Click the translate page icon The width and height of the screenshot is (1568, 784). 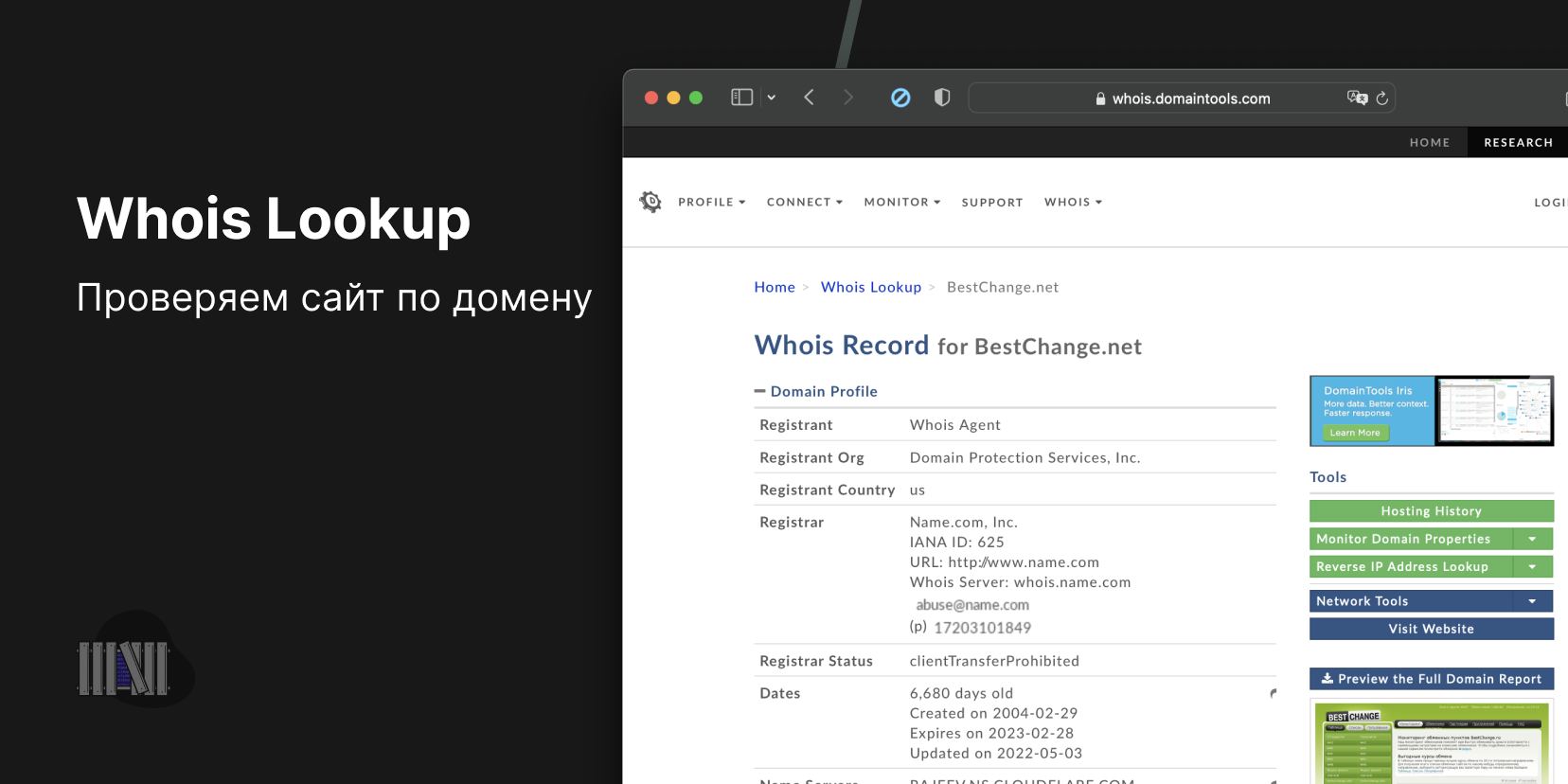pyautogui.click(x=1357, y=98)
